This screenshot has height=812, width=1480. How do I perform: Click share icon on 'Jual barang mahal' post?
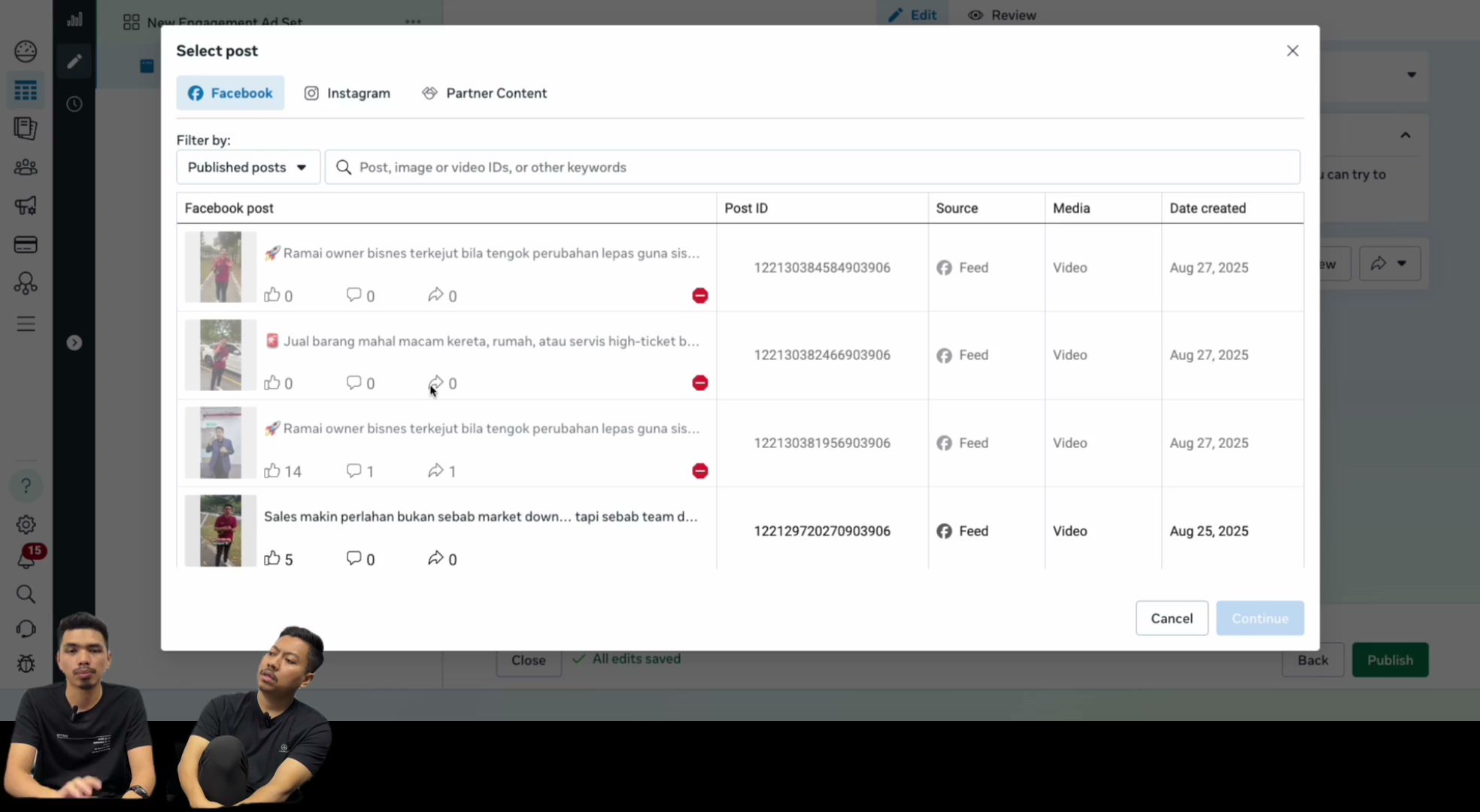point(435,383)
